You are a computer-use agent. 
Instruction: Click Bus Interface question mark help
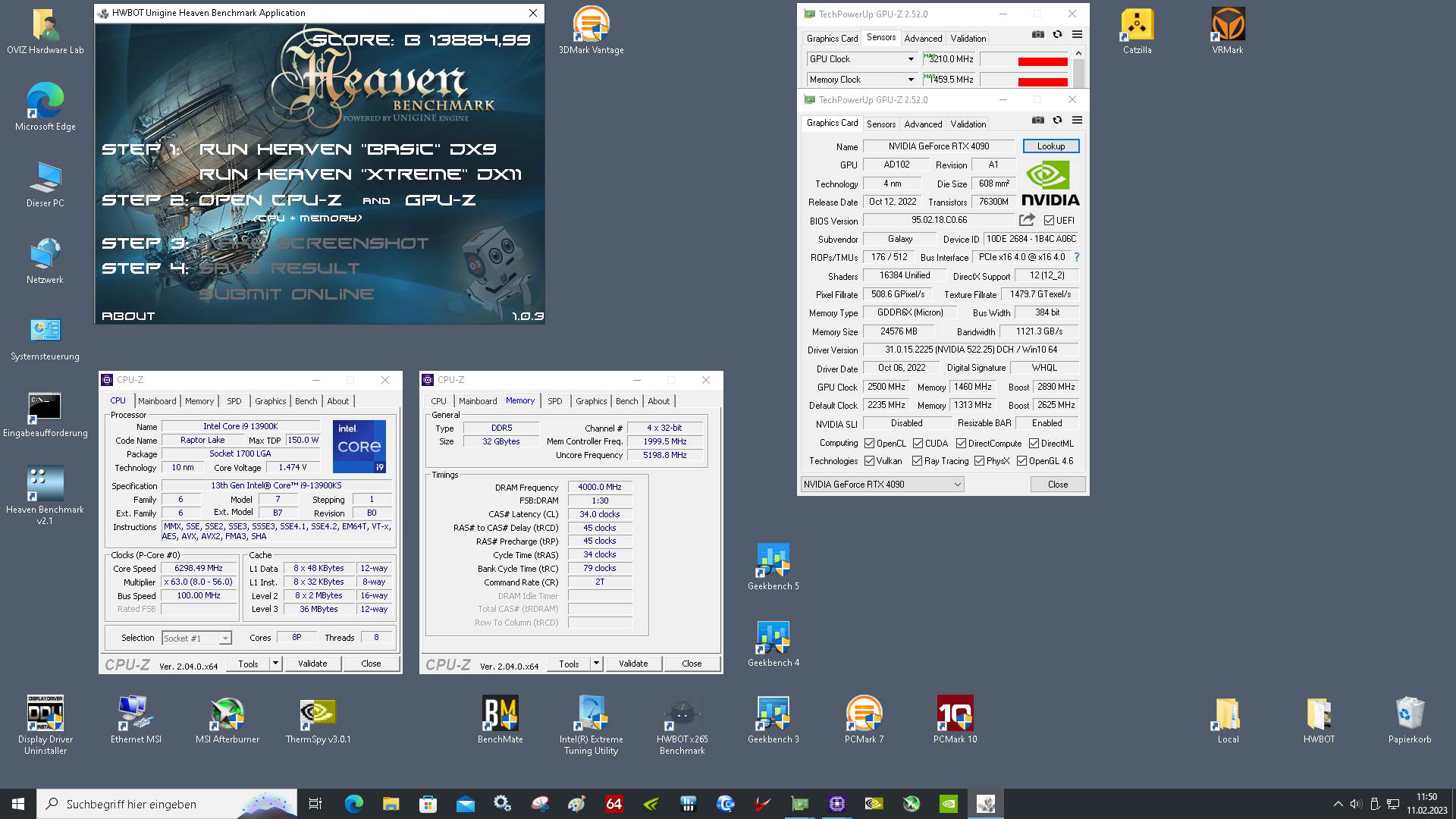pyautogui.click(x=1076, y=257)
